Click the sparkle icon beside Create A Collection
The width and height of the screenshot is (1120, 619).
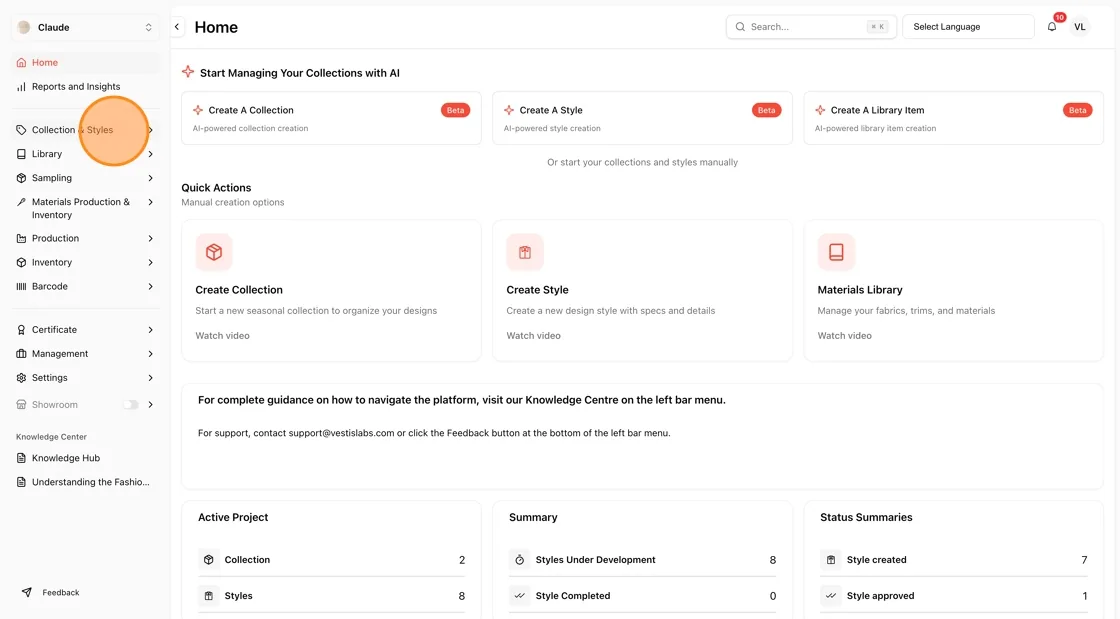[198, 110]
